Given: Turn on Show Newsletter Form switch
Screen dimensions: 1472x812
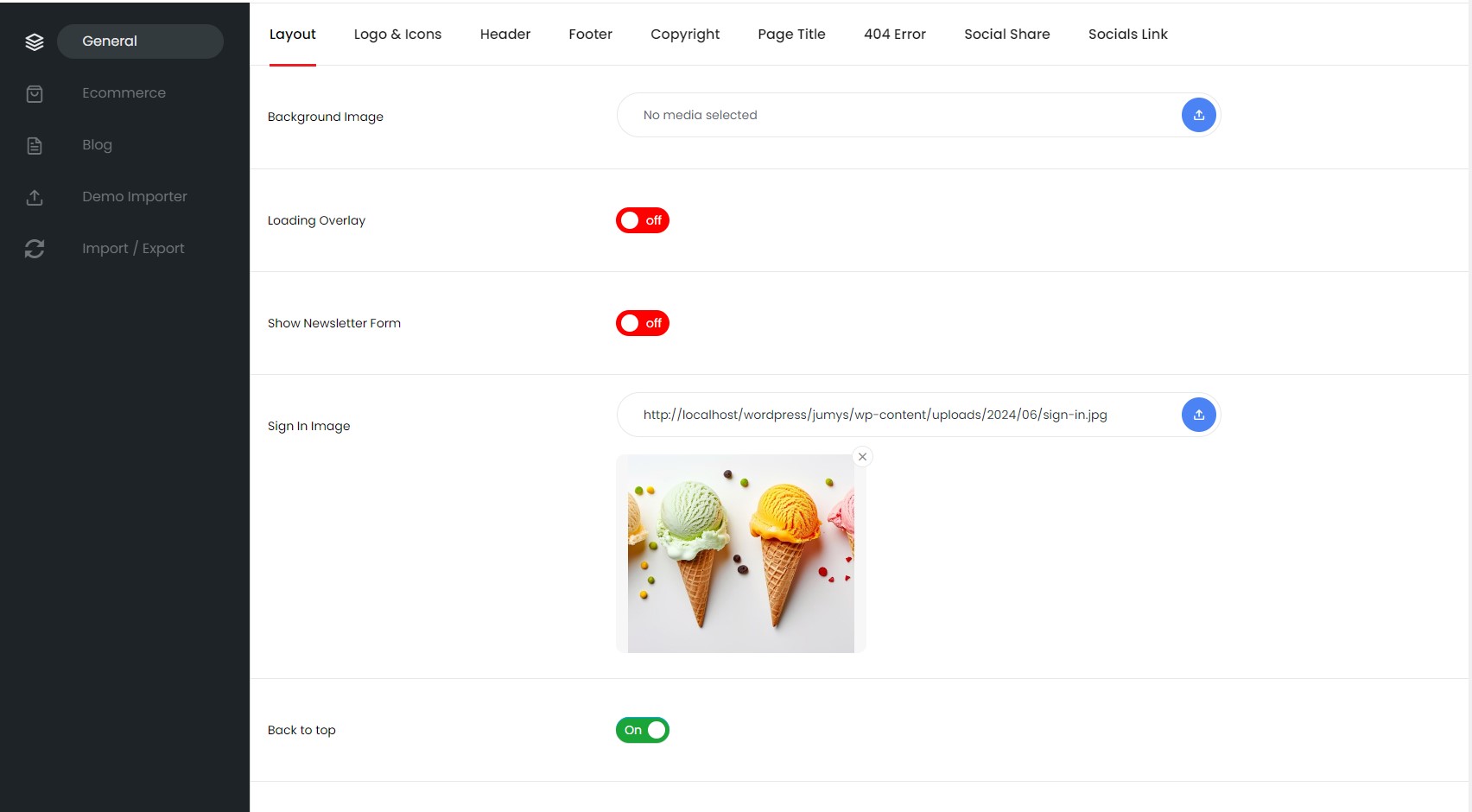Looking at the screenshot, I should pos(643,323).
